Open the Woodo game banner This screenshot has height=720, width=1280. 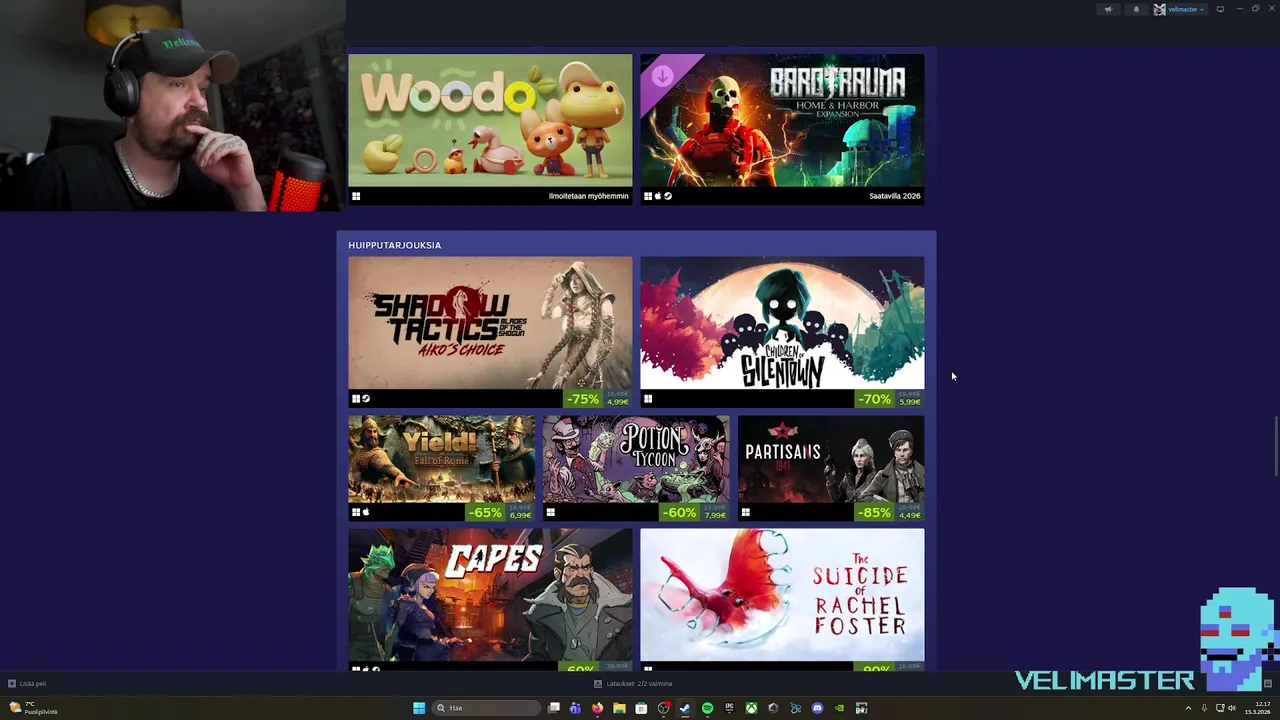point(490,121)
